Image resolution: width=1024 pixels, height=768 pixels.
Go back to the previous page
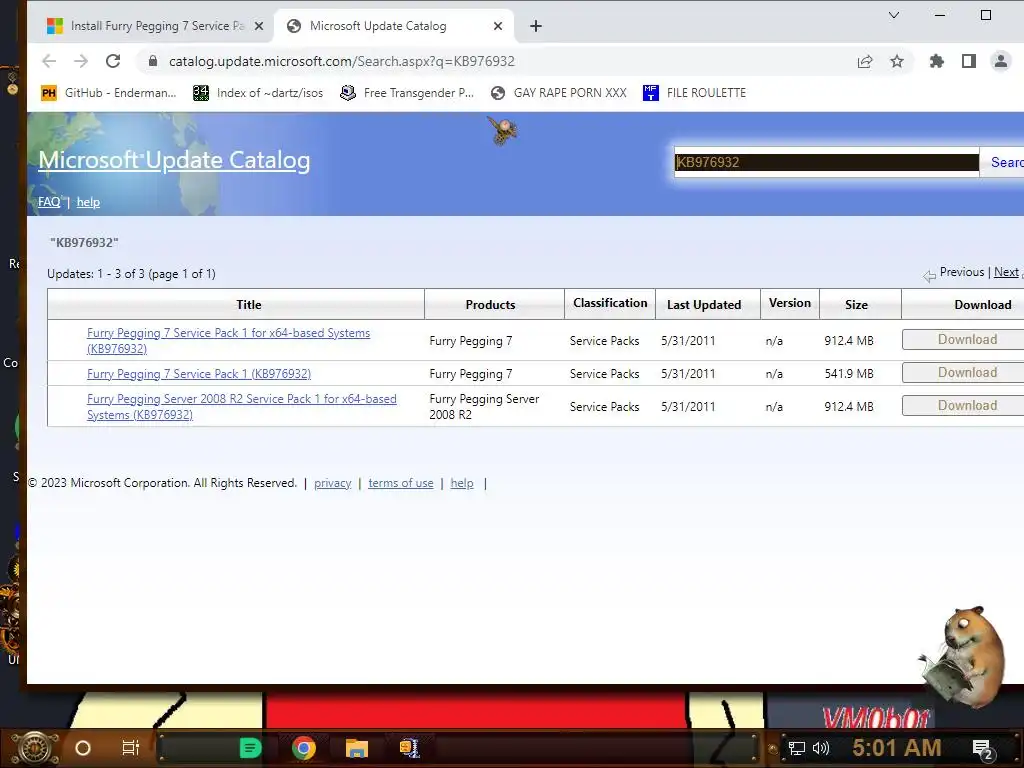click(x=49, y=61)
